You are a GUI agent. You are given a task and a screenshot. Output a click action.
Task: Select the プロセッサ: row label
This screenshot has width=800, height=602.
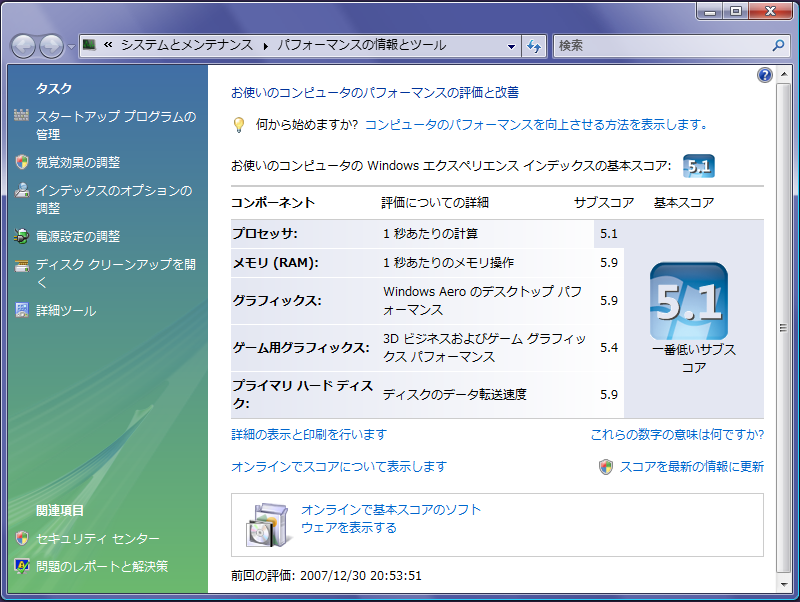[265, 234]
